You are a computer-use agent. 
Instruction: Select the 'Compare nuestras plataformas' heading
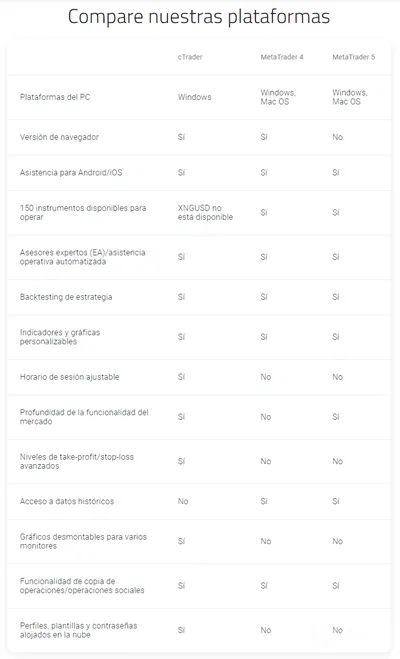click(199, 17)
